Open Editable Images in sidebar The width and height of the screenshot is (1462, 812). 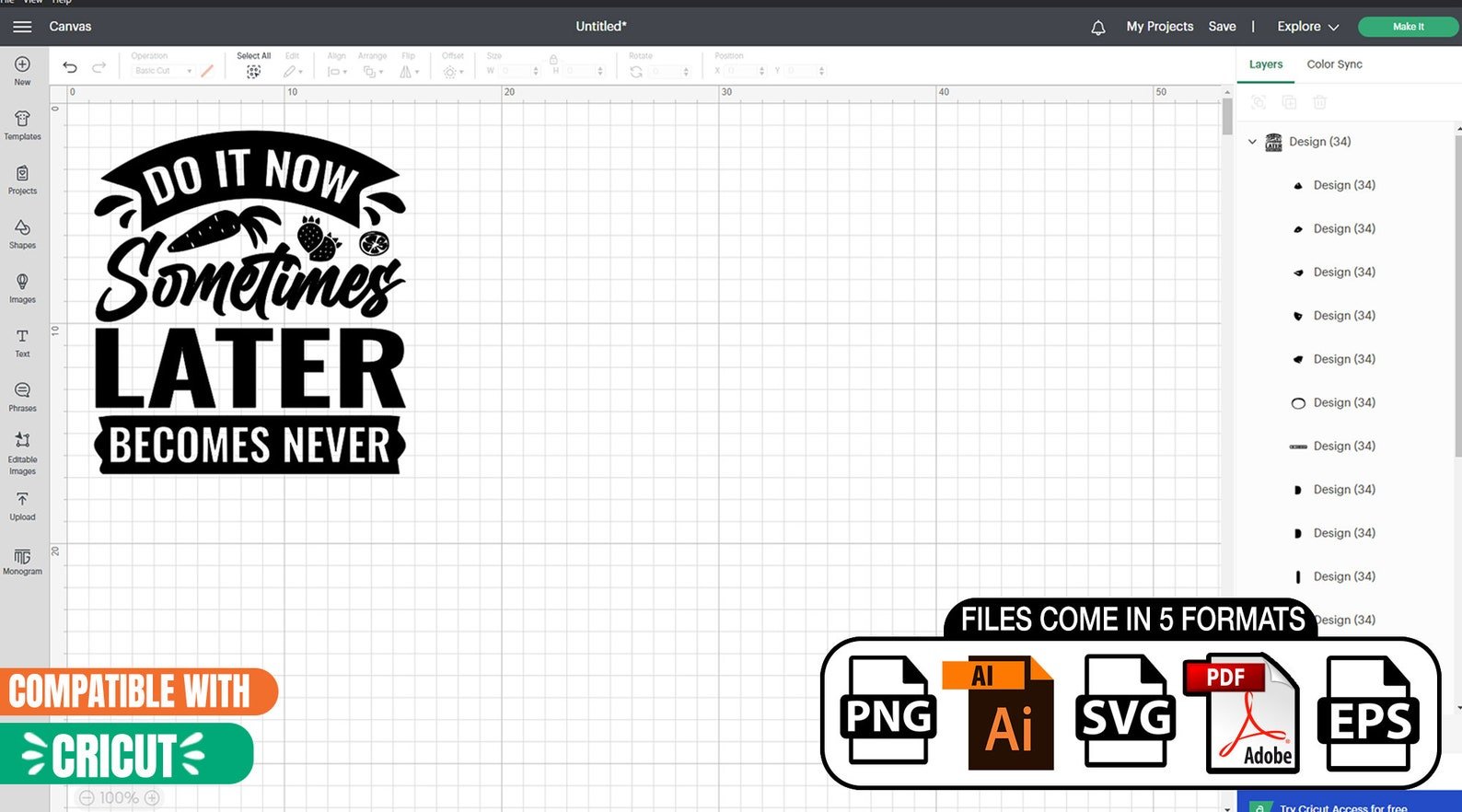coord(22,453)
